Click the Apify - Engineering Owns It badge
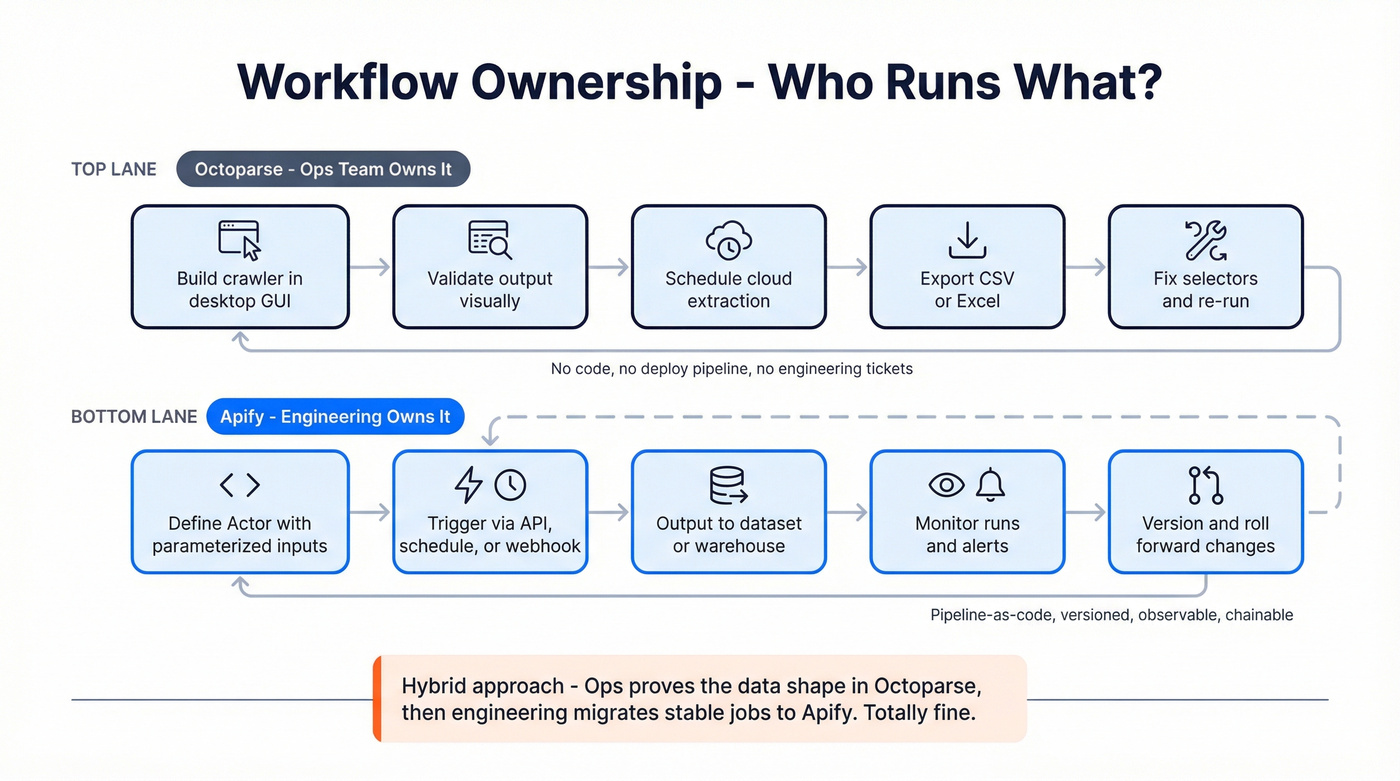 [x=335, y=416]
